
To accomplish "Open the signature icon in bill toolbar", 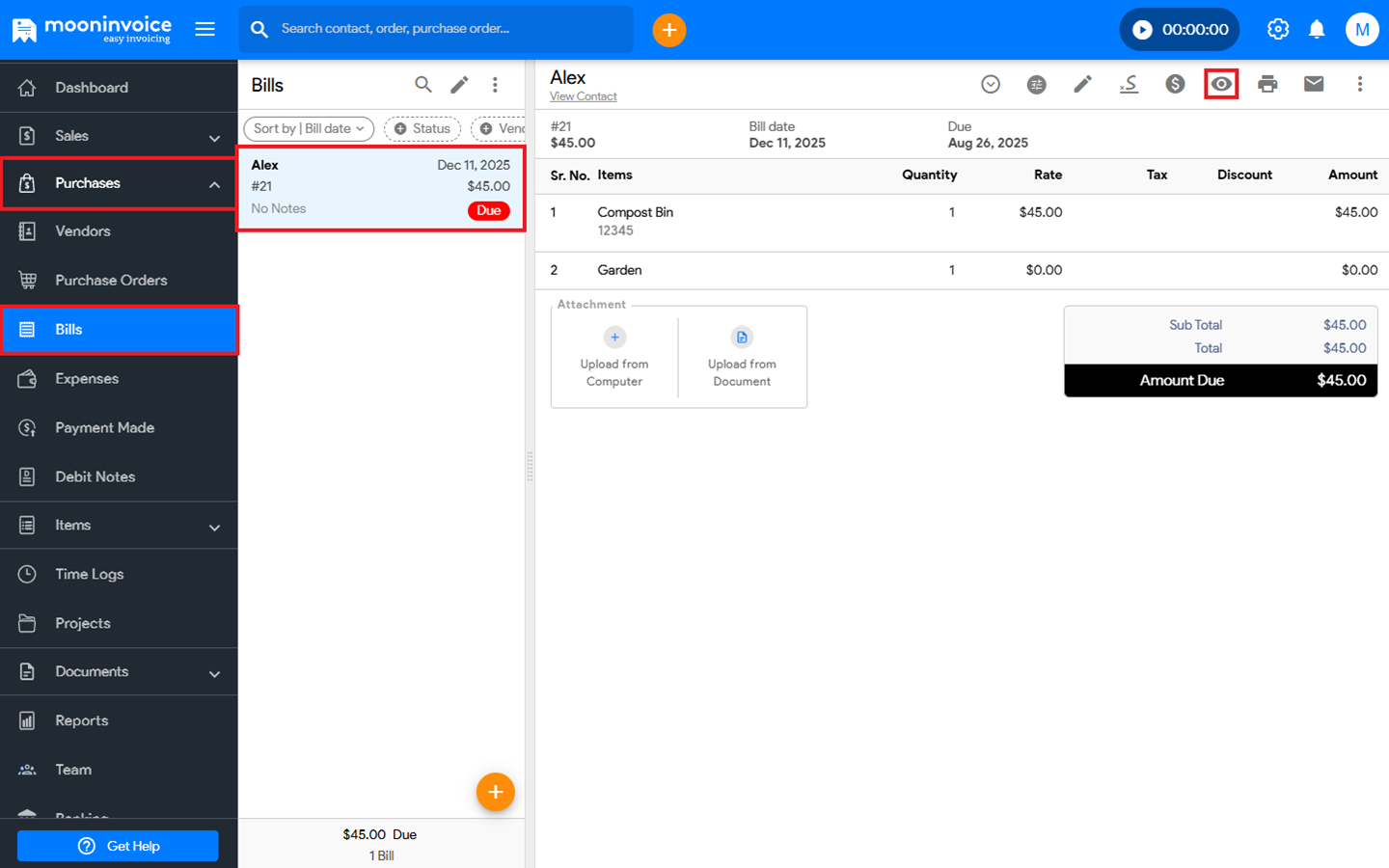I will pyautogui.click(x=1129, y=84).
